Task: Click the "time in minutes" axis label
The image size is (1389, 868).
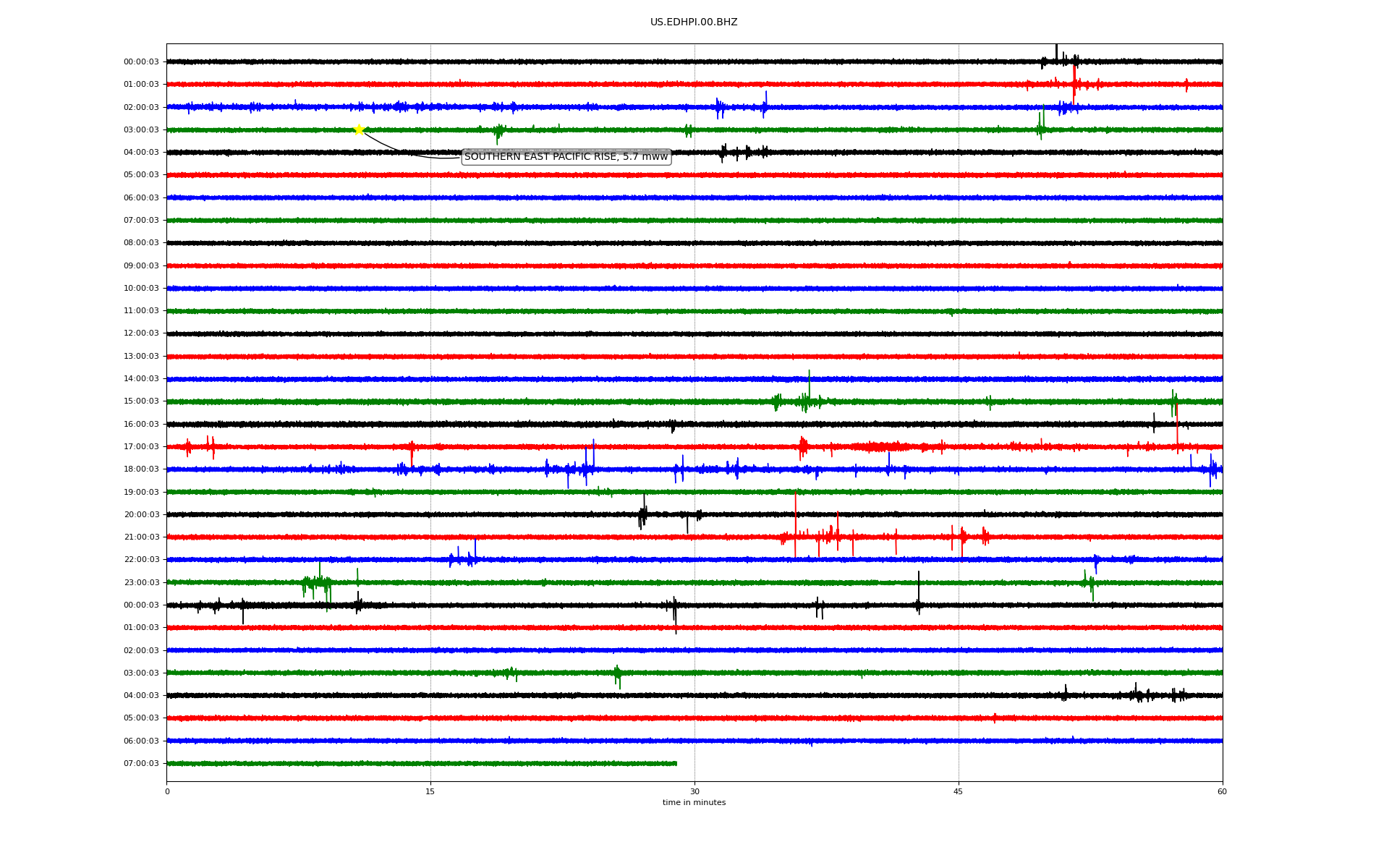Action: coord(694,803)
